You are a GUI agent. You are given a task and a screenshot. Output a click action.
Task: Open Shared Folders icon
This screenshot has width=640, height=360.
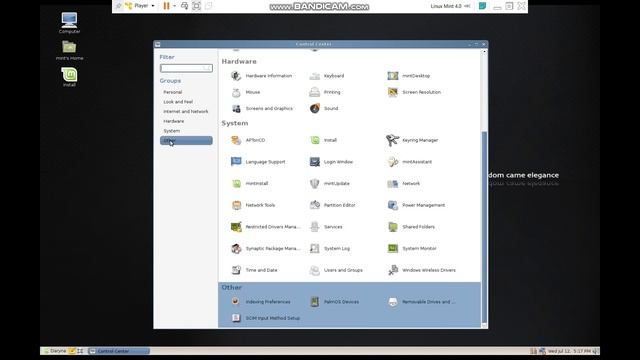click(x=393, y=227)
